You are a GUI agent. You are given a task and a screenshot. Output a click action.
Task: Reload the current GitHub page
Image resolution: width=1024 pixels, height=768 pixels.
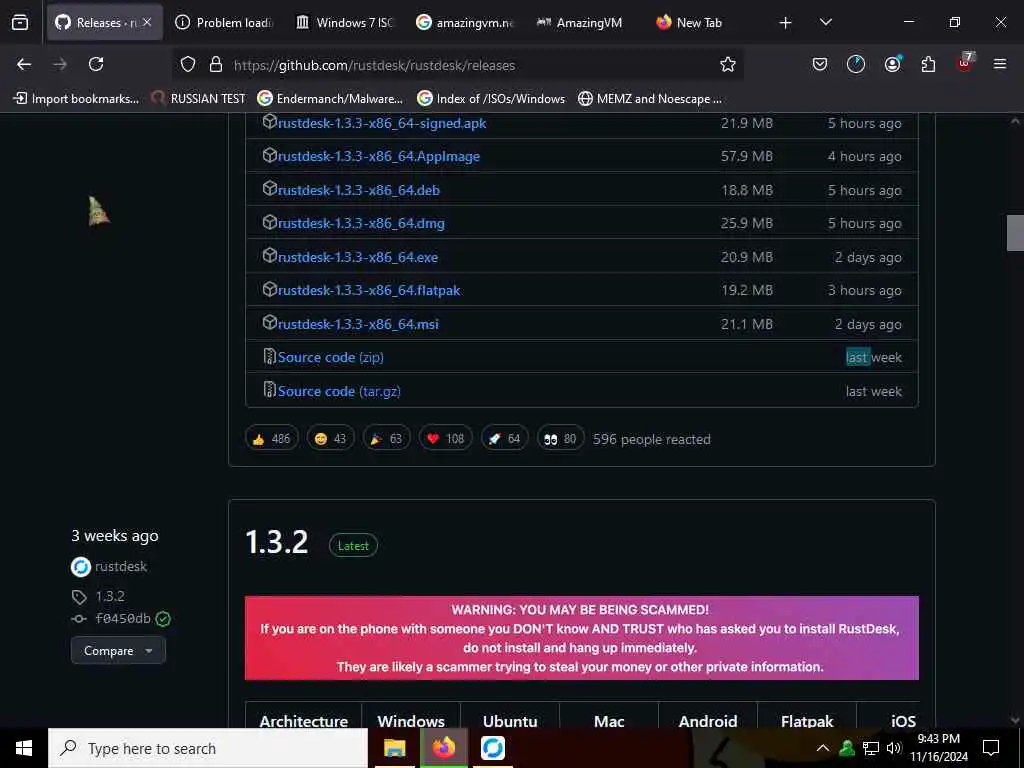(96, 64)
